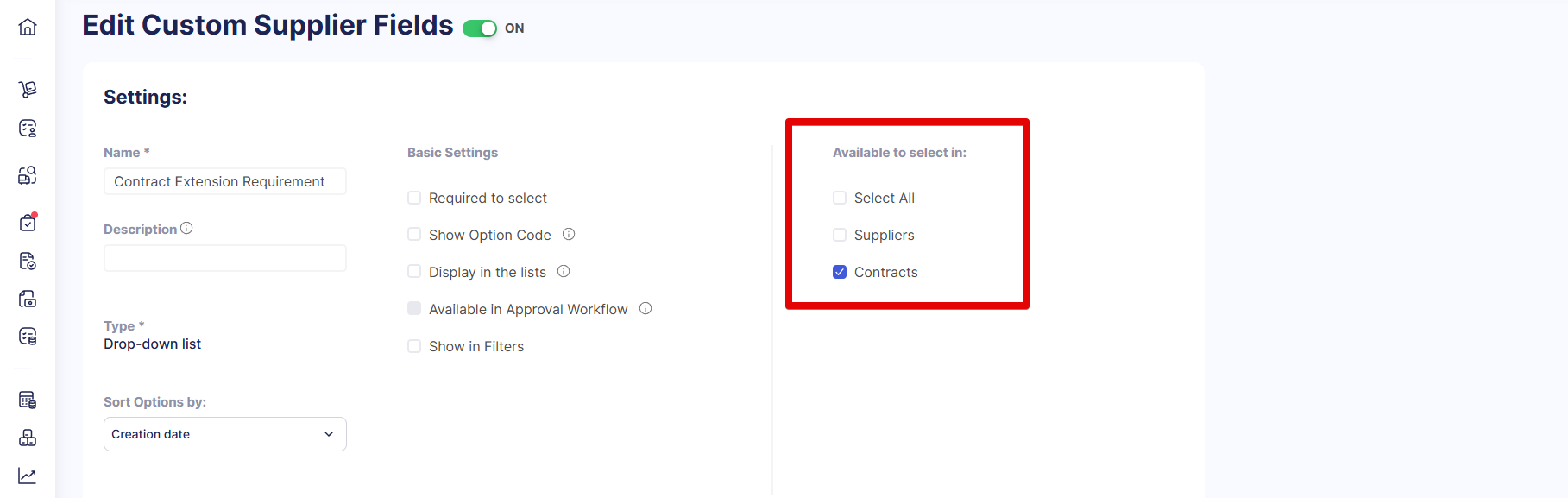Tick the Select All checkbox
This screenshot has height=498, width=1568.
coord(840,198)
